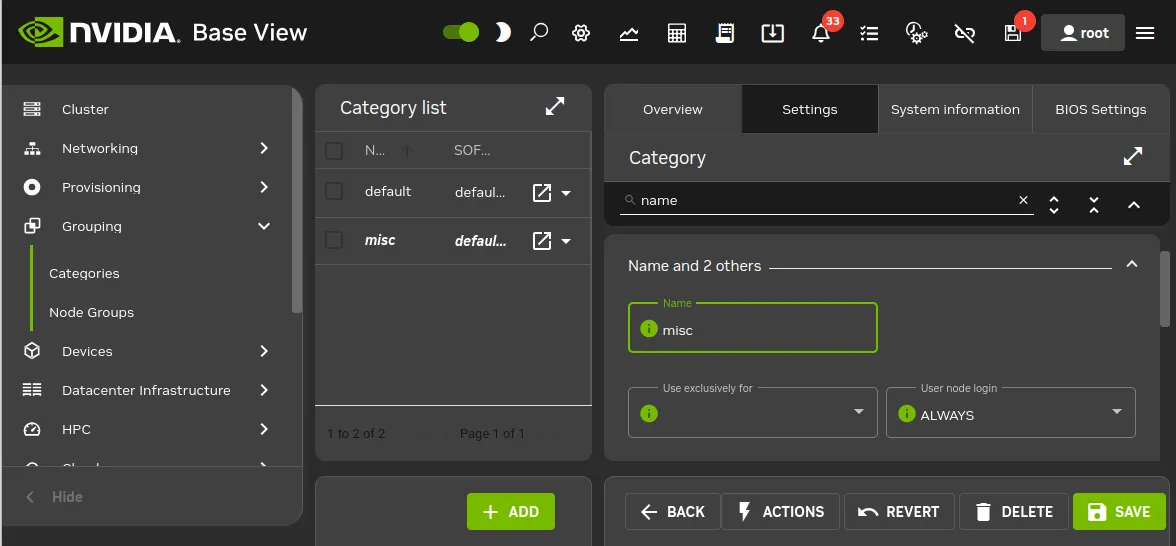
Task: Click the User node login info icon
Action: 907,413
